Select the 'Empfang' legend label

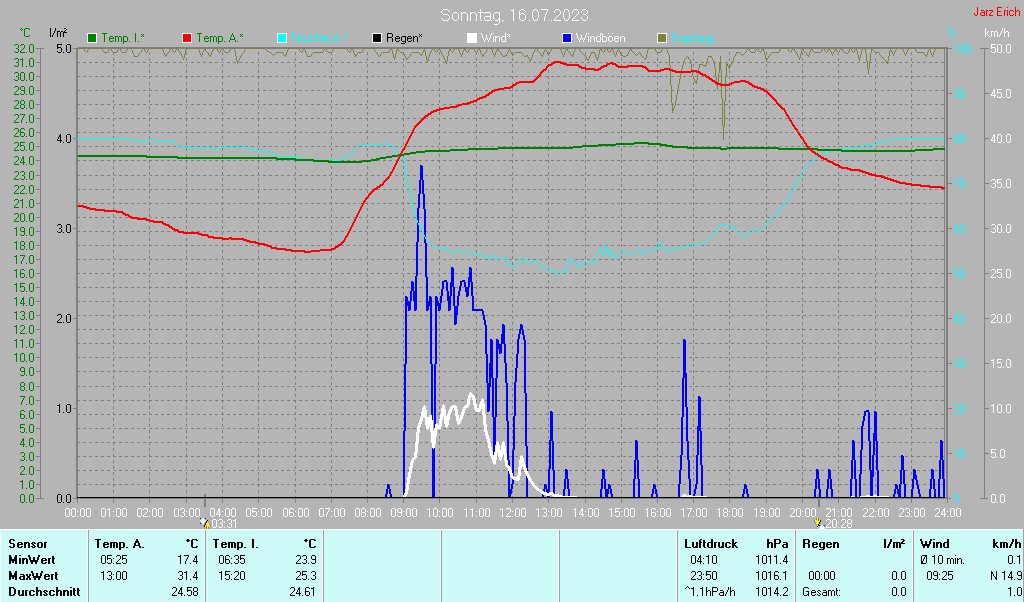click(692, 39)
